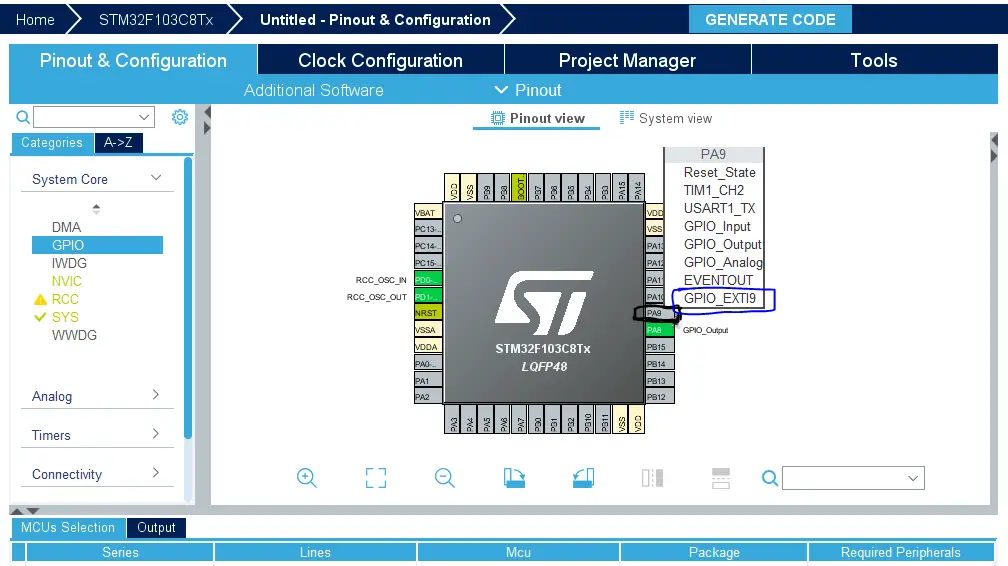Choose GPIO_EXTI9 from PA9 menu
Viewport: 1008px width, 566px height.
click(720, 298)
